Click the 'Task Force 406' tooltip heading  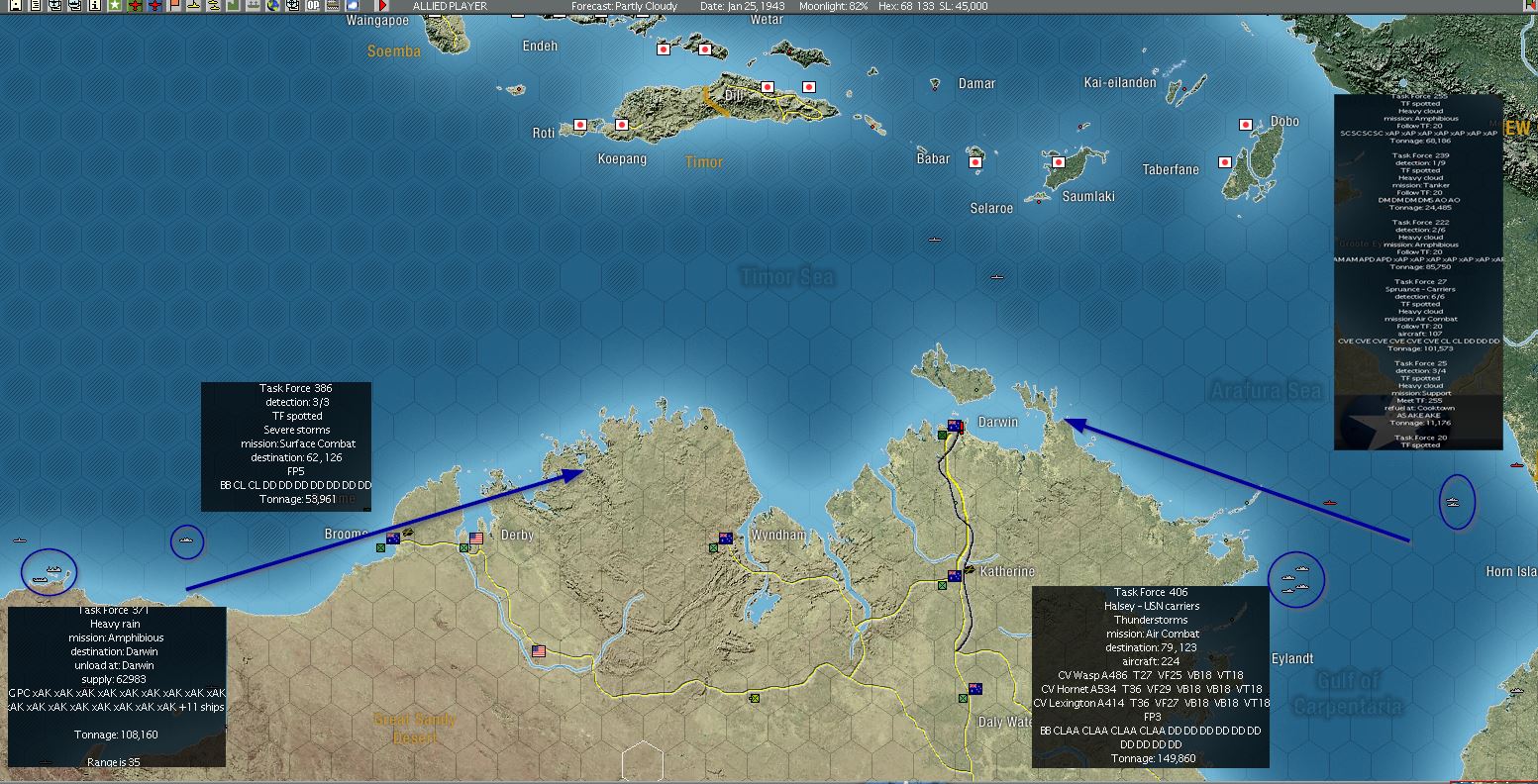[1151, 593]
